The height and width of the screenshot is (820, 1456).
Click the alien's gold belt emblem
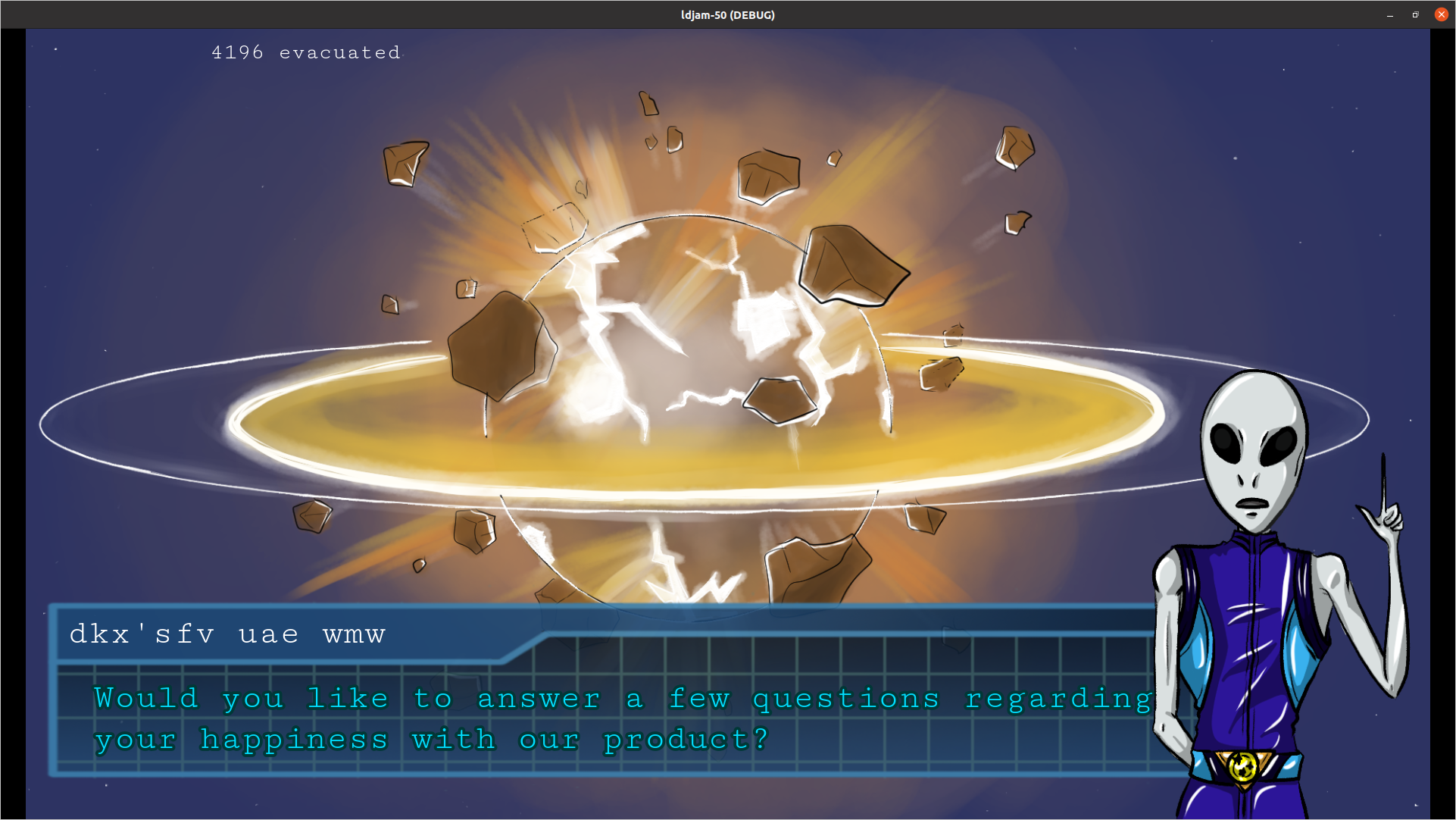point(1242,768)
